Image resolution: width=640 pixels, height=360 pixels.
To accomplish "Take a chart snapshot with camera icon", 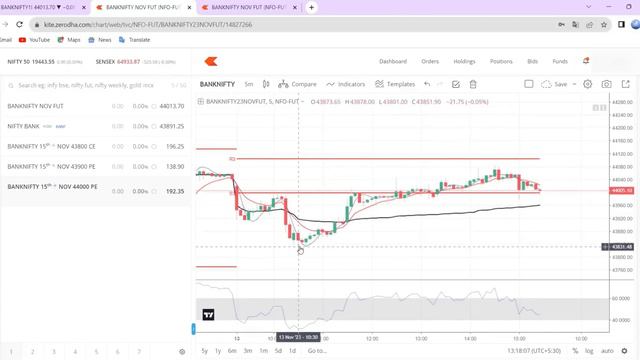I will coord(607,84).
